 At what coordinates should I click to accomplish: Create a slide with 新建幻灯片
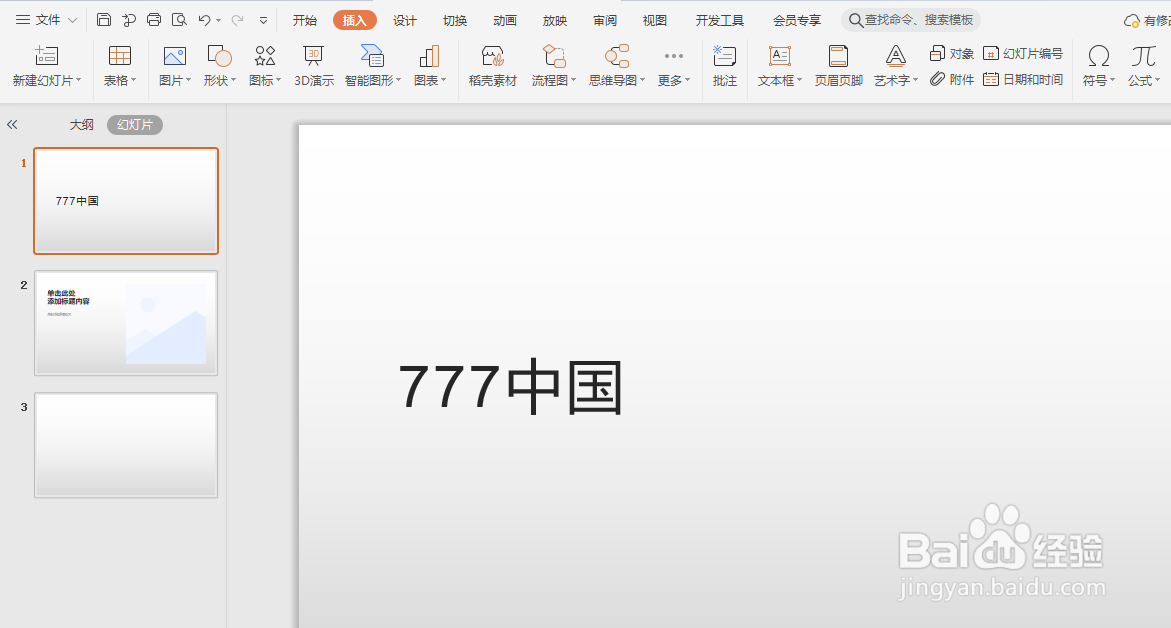point(44,65)
